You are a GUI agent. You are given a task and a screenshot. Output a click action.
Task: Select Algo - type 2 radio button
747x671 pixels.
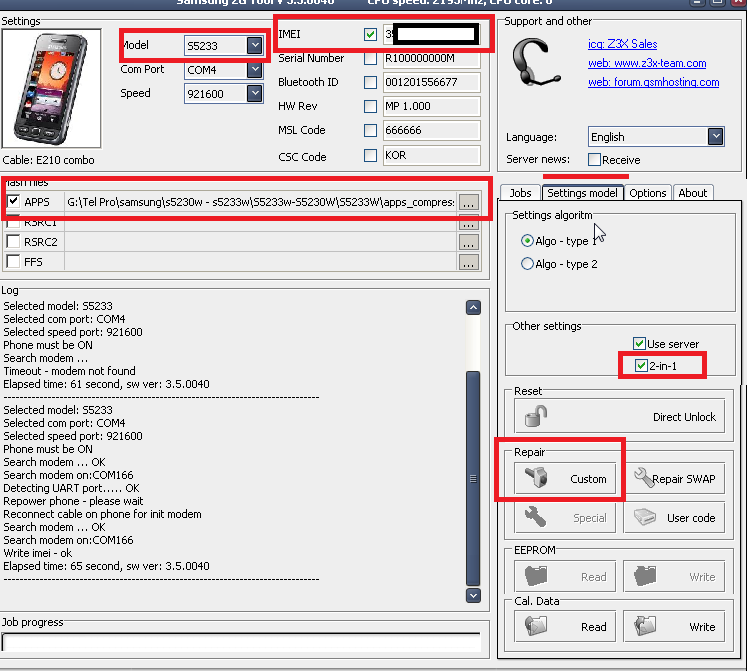click(x=527, y=264)
